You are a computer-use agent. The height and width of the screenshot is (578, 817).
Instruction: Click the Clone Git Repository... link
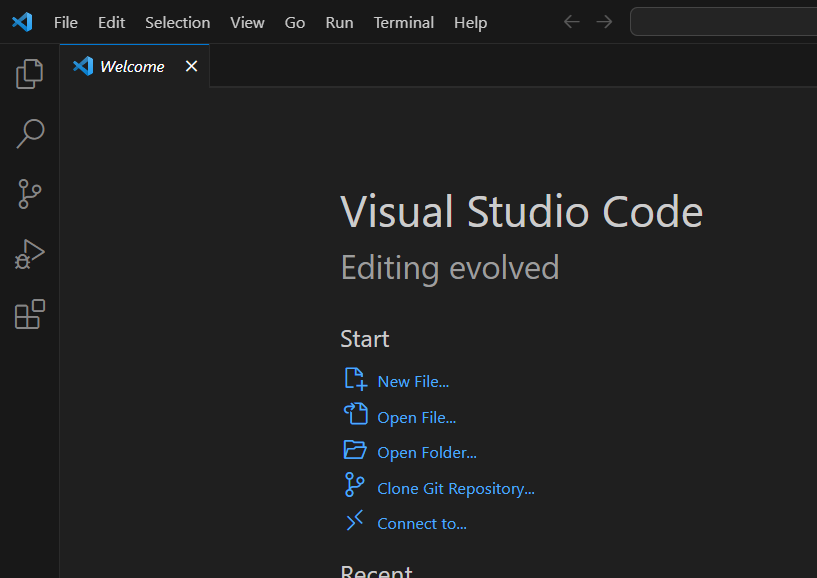click(x=456, y=489)
